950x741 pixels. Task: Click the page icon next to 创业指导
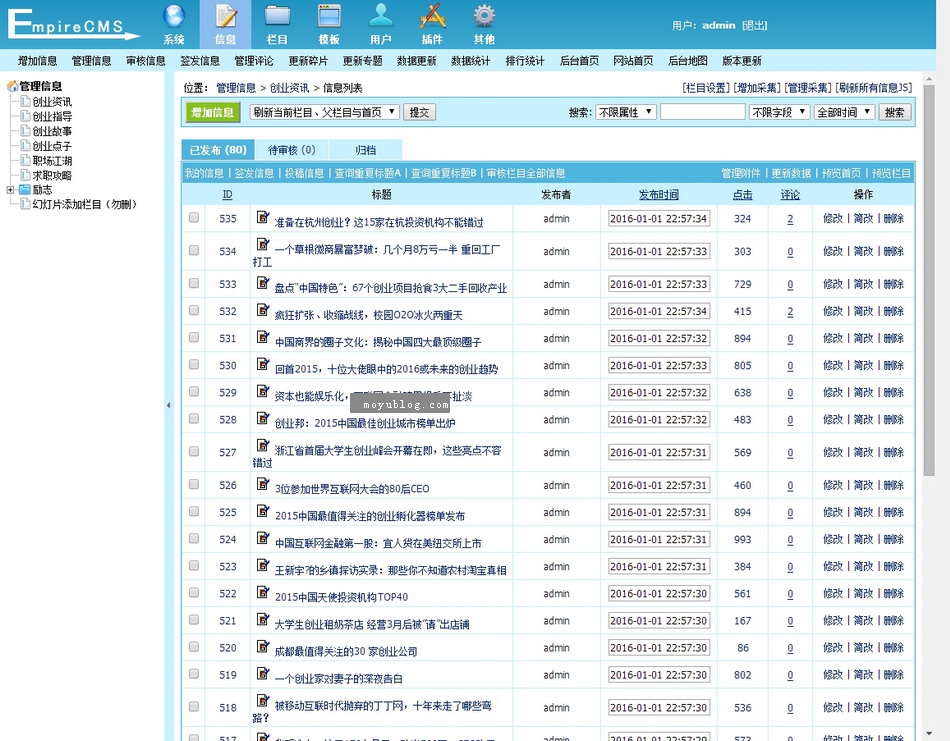[x=25, y=116]
